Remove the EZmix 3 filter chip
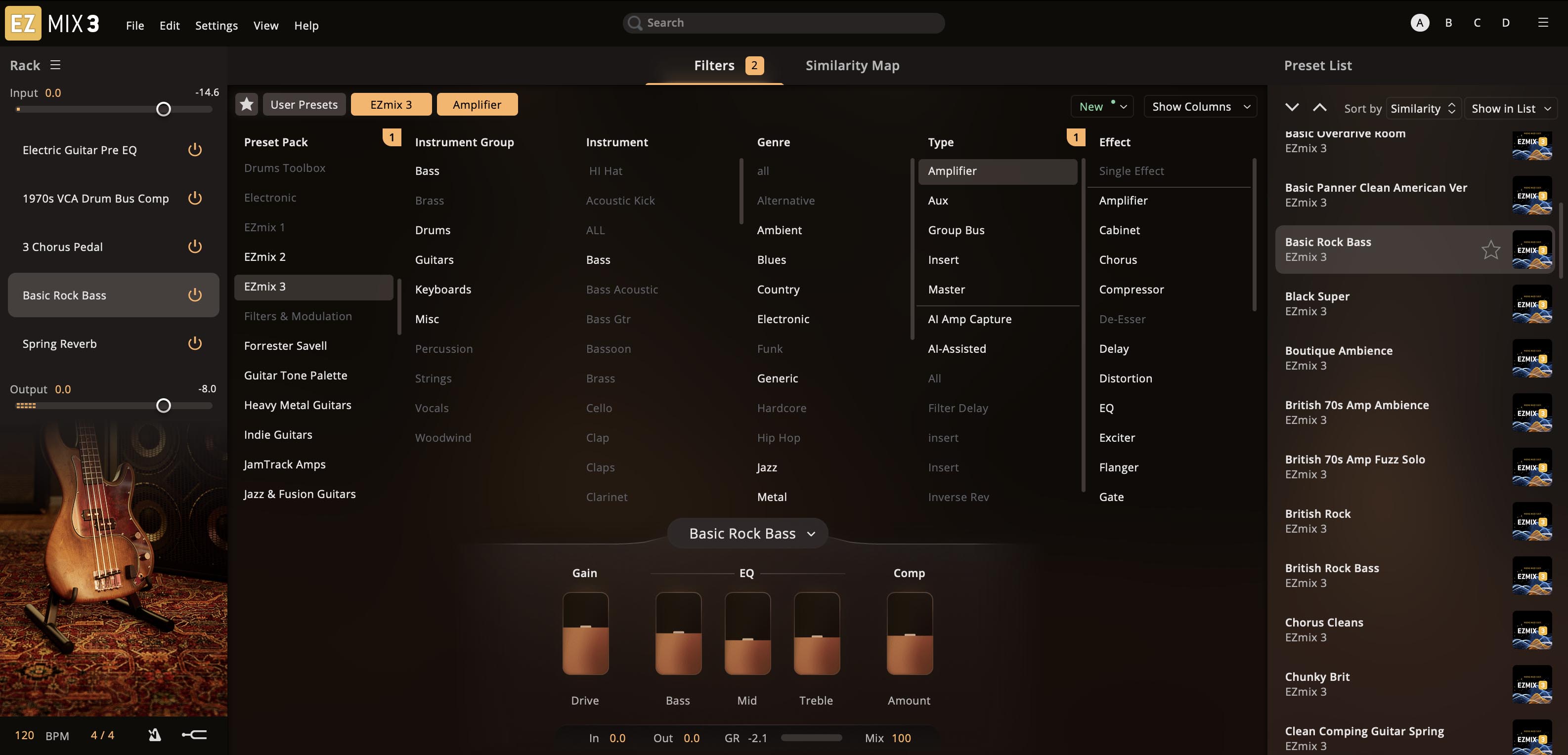The height and width of the screenshot is (755, 1568). coord(391,105)
